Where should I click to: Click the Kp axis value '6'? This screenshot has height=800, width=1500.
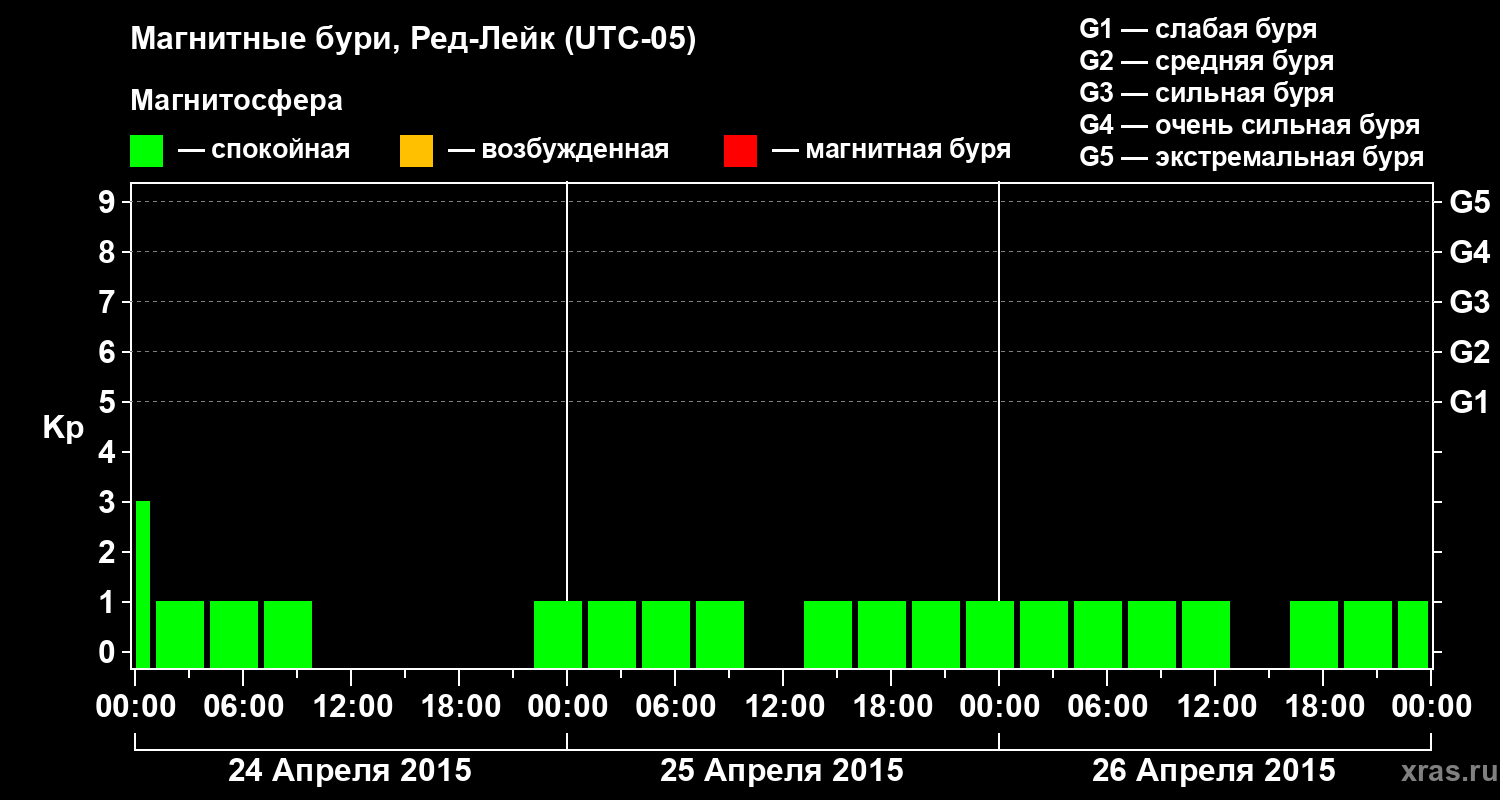(109, 352)
